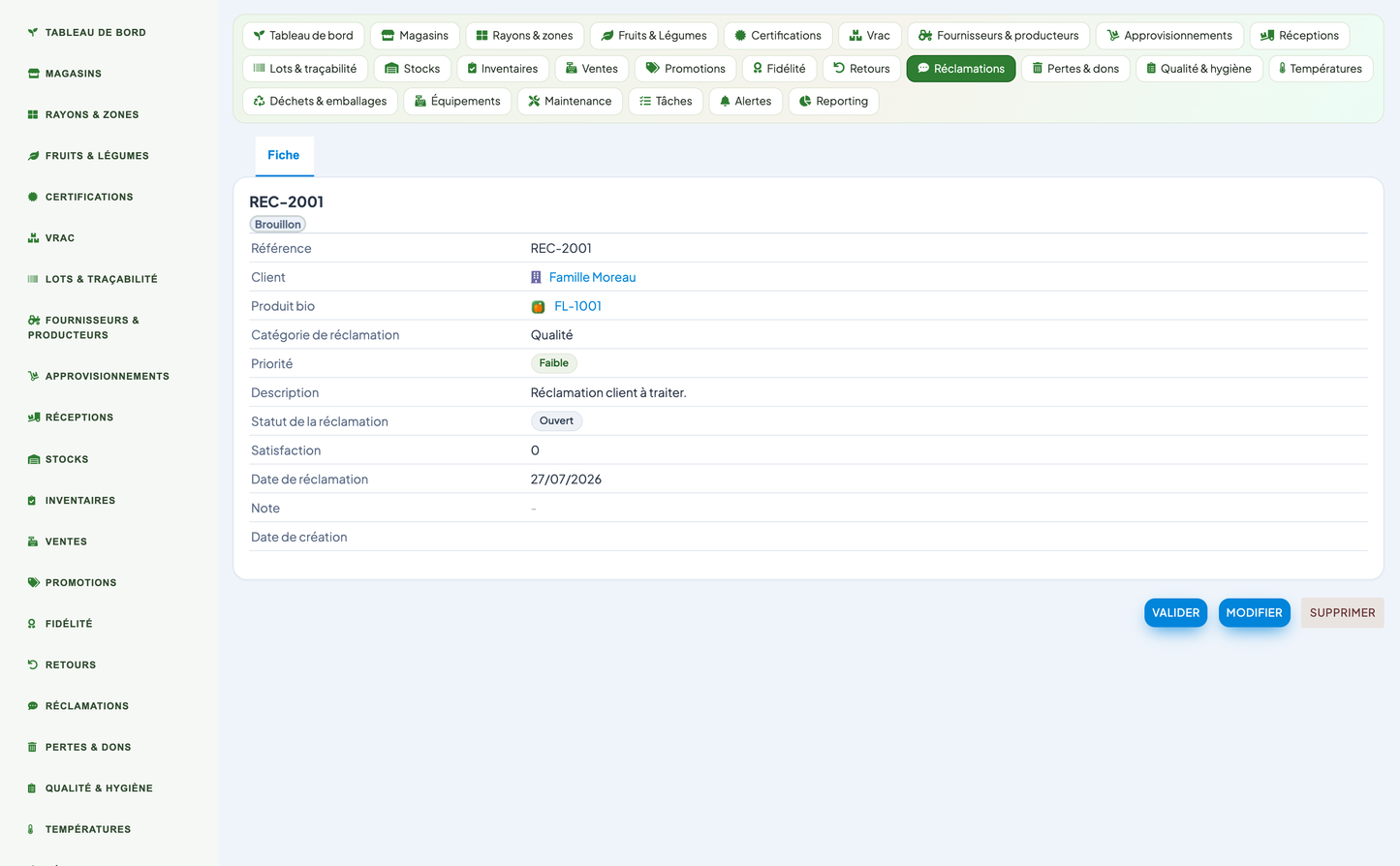Image resolution: width=1400 pixels, height=866 pixels.
Task: Open Pertes & dons top navigation pill
Action: pyautogui.click(x=1075, y=69)
